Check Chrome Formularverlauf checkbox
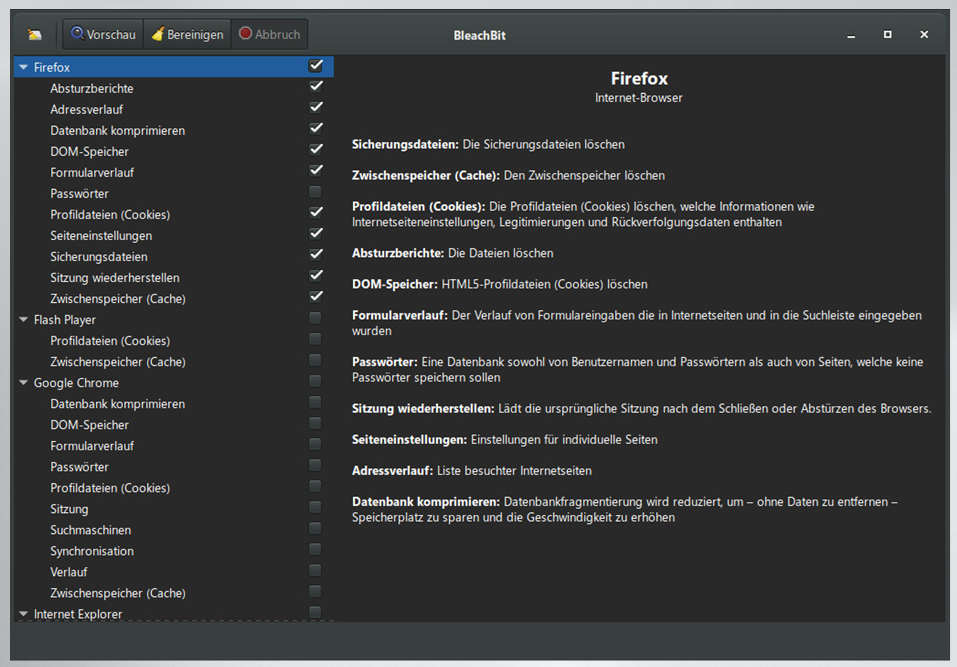Image resolution: width=957 pixels, height=667 pixels. click(315, 444)
